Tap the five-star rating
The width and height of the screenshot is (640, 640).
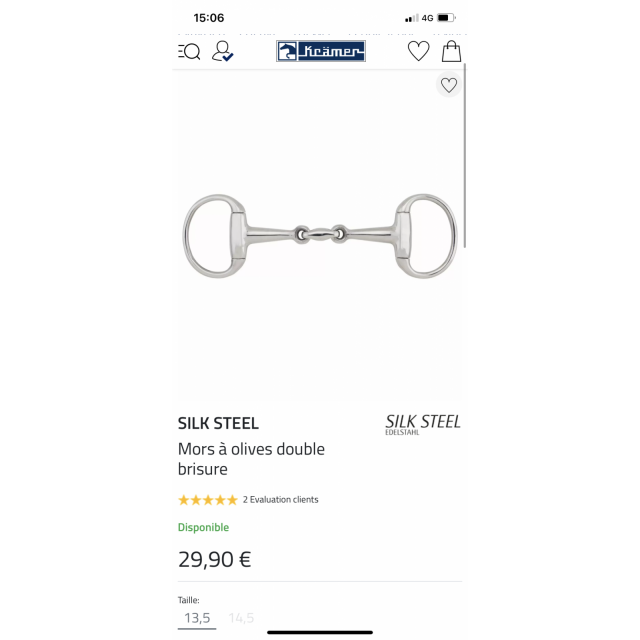click(208, 500)
